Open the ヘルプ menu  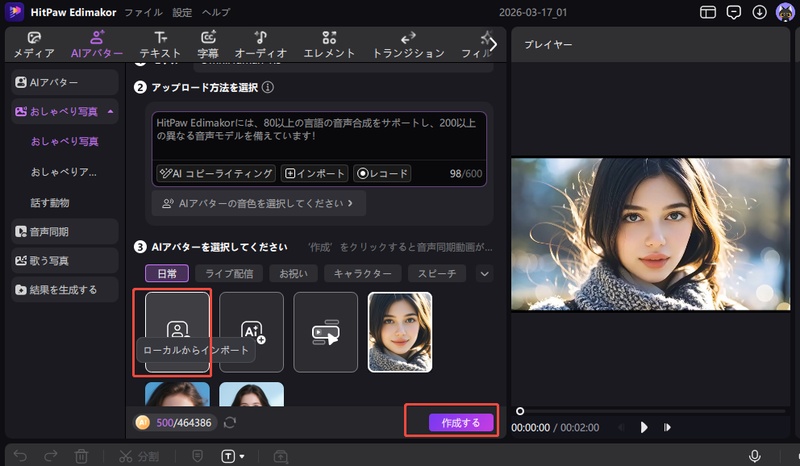click(x=216, y=12)
